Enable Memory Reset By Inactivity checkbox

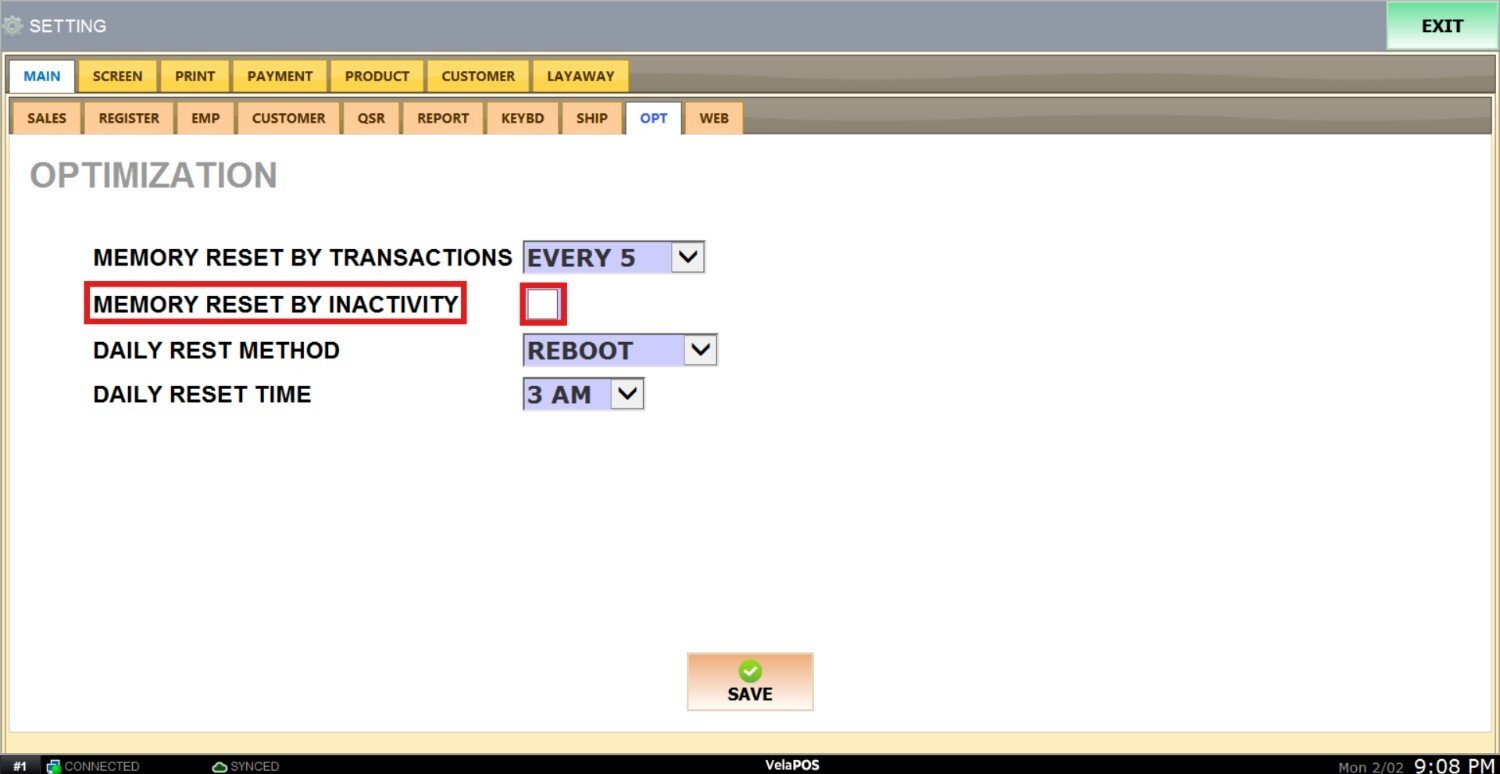(543, 304)
